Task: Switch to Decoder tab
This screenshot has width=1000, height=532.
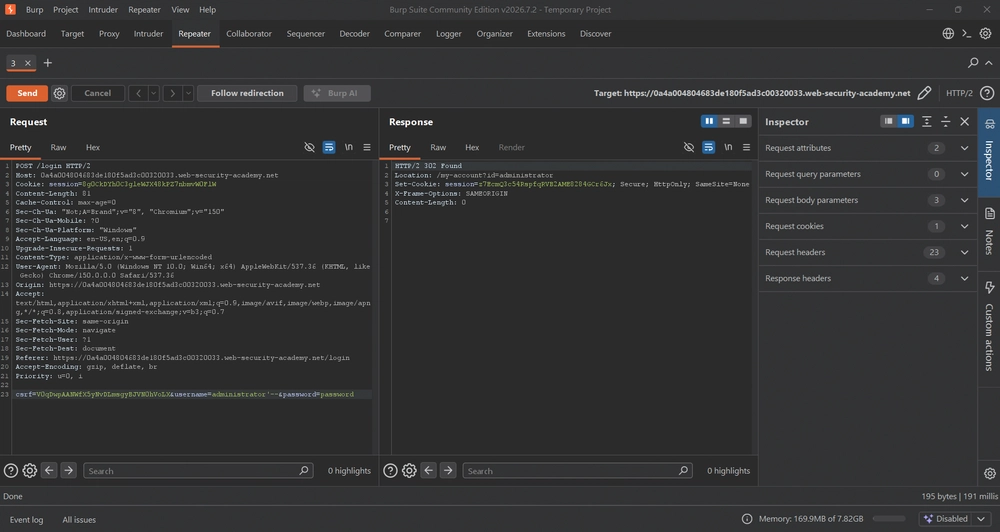Action: 355,34
